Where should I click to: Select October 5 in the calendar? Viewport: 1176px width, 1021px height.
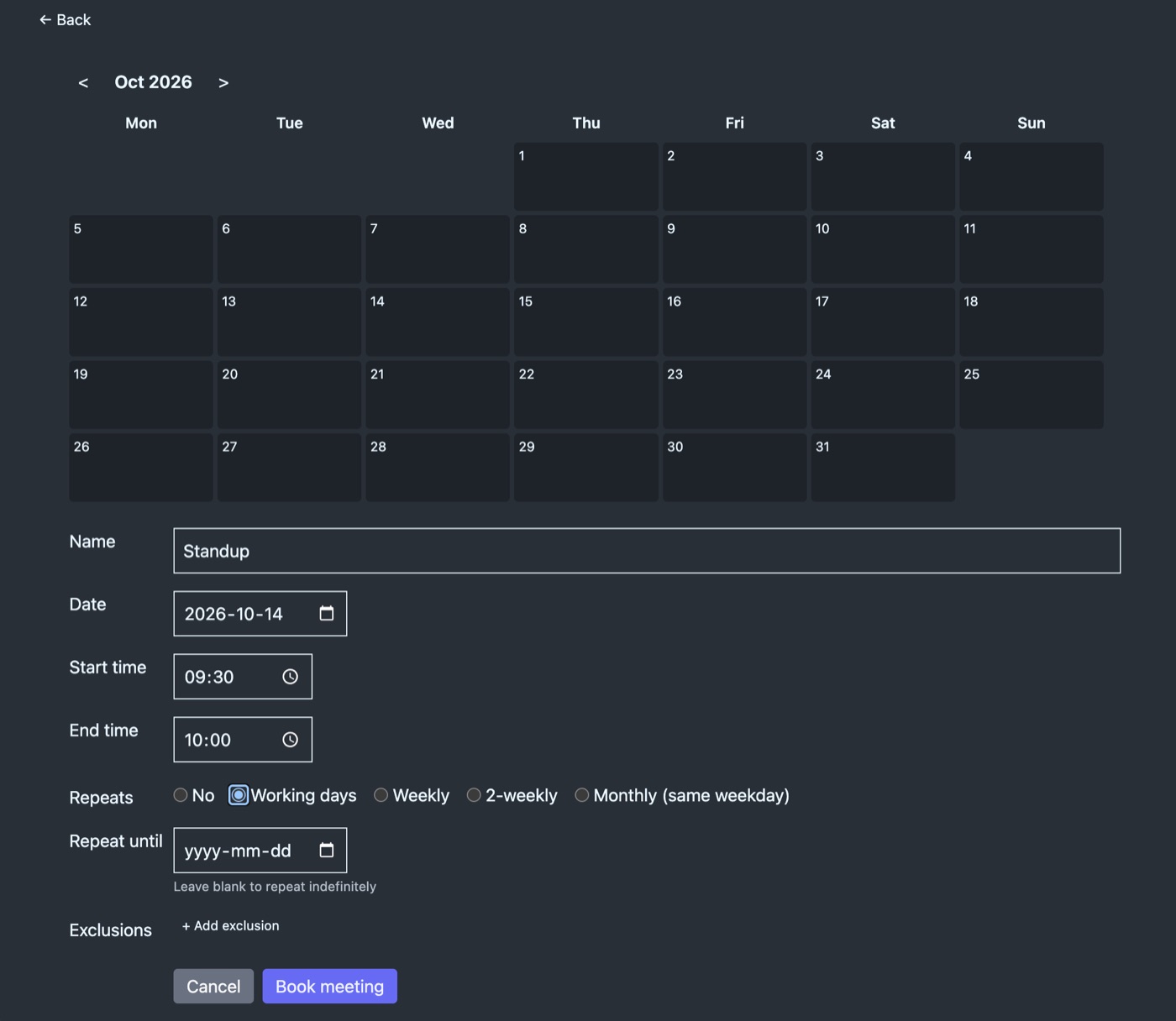[x=141, y=249]
